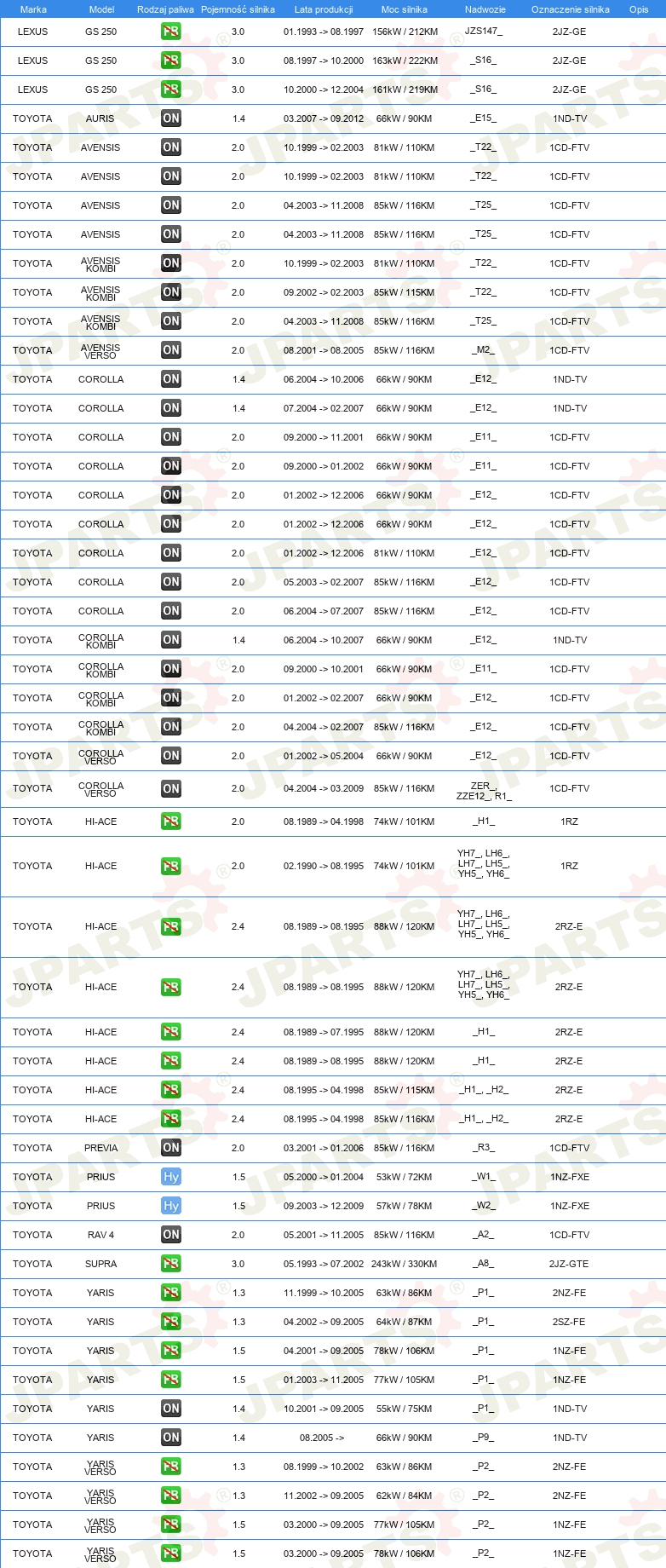
Task: Click the Nadwozie column header
Action: pyautogui.click(x=485, y=9)
